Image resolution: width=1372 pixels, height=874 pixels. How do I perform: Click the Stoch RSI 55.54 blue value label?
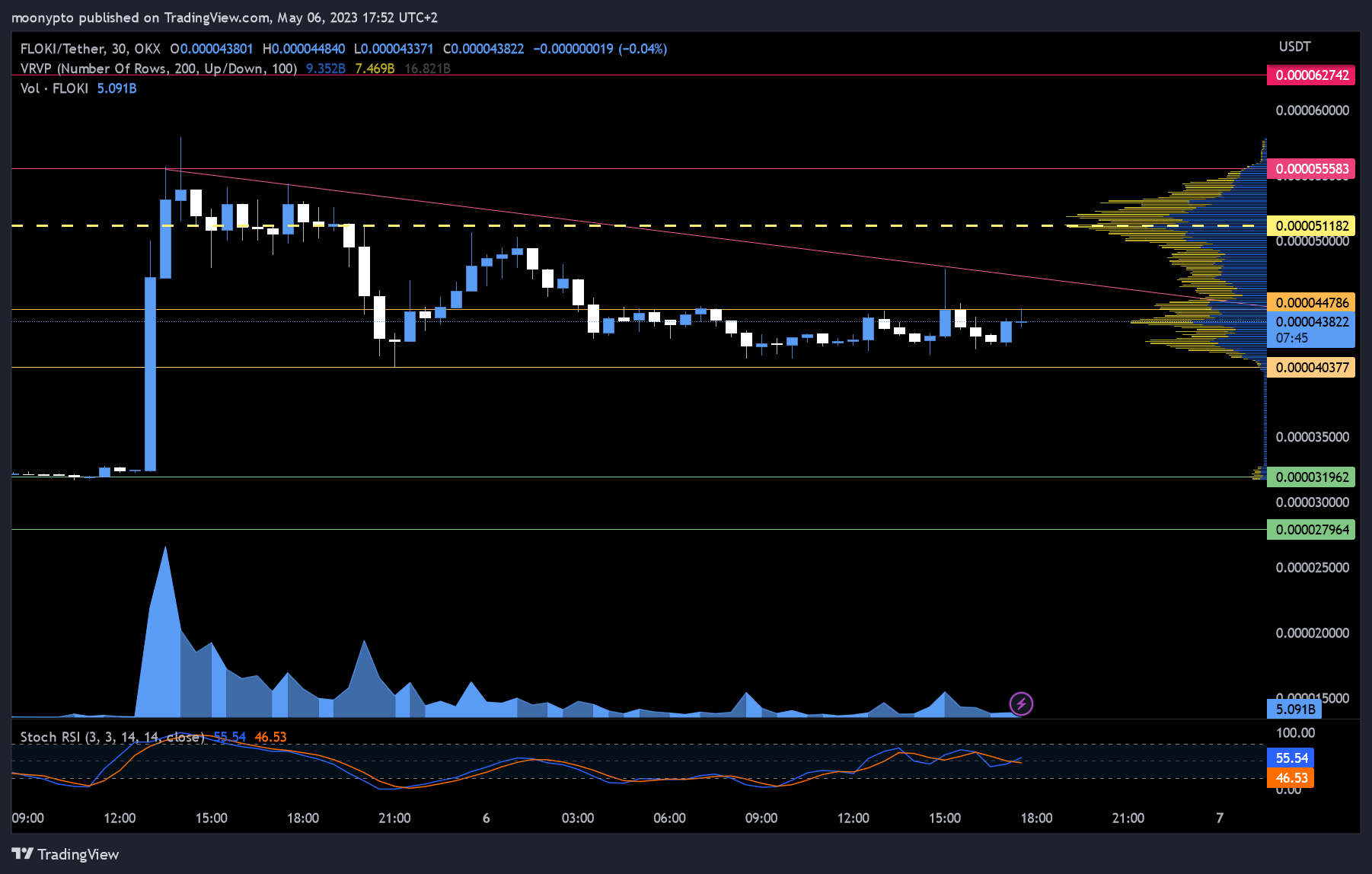[x=1291, y=758]
